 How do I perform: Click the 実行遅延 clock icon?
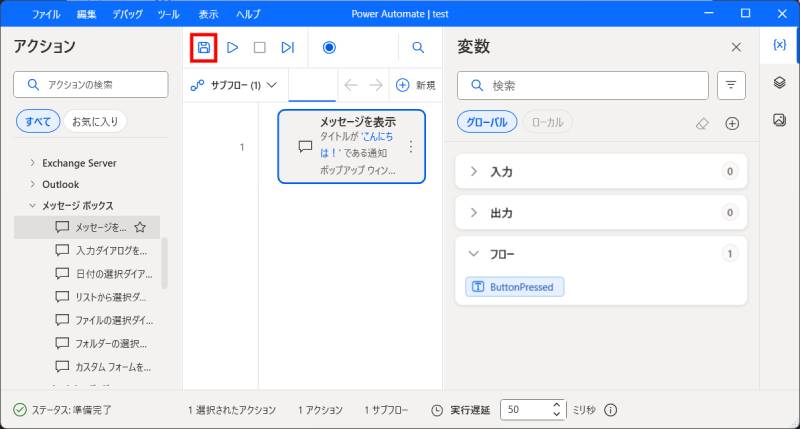[437, 410]
